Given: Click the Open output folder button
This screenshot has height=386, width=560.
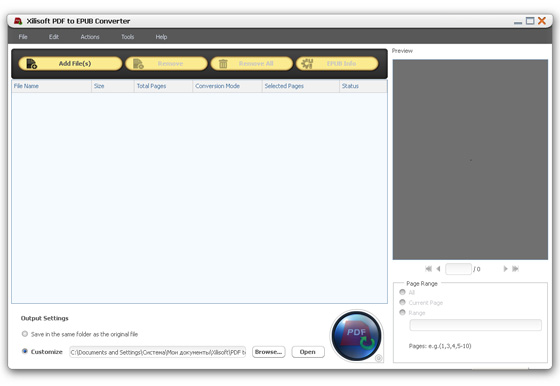Looking at the screenshot, I should 308,352.
